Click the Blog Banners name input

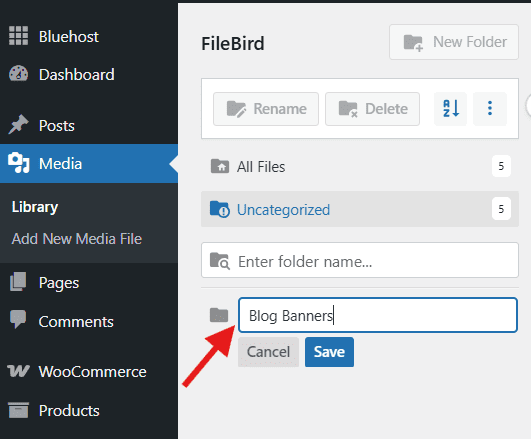coord(378,315)
